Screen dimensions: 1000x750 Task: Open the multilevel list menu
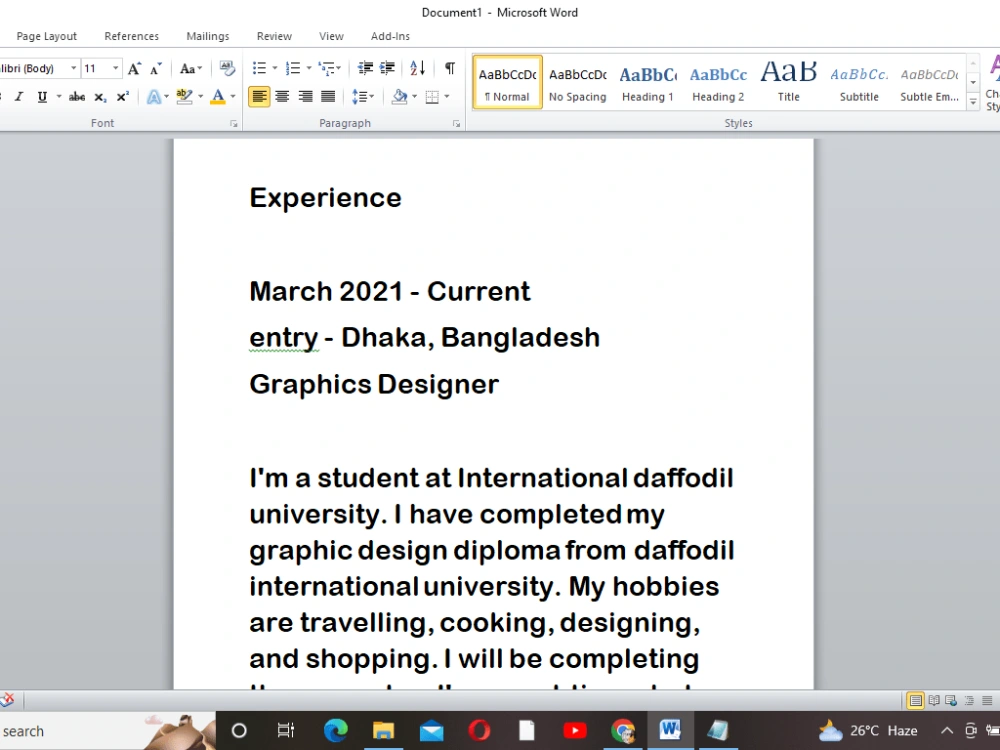point(330,68)
